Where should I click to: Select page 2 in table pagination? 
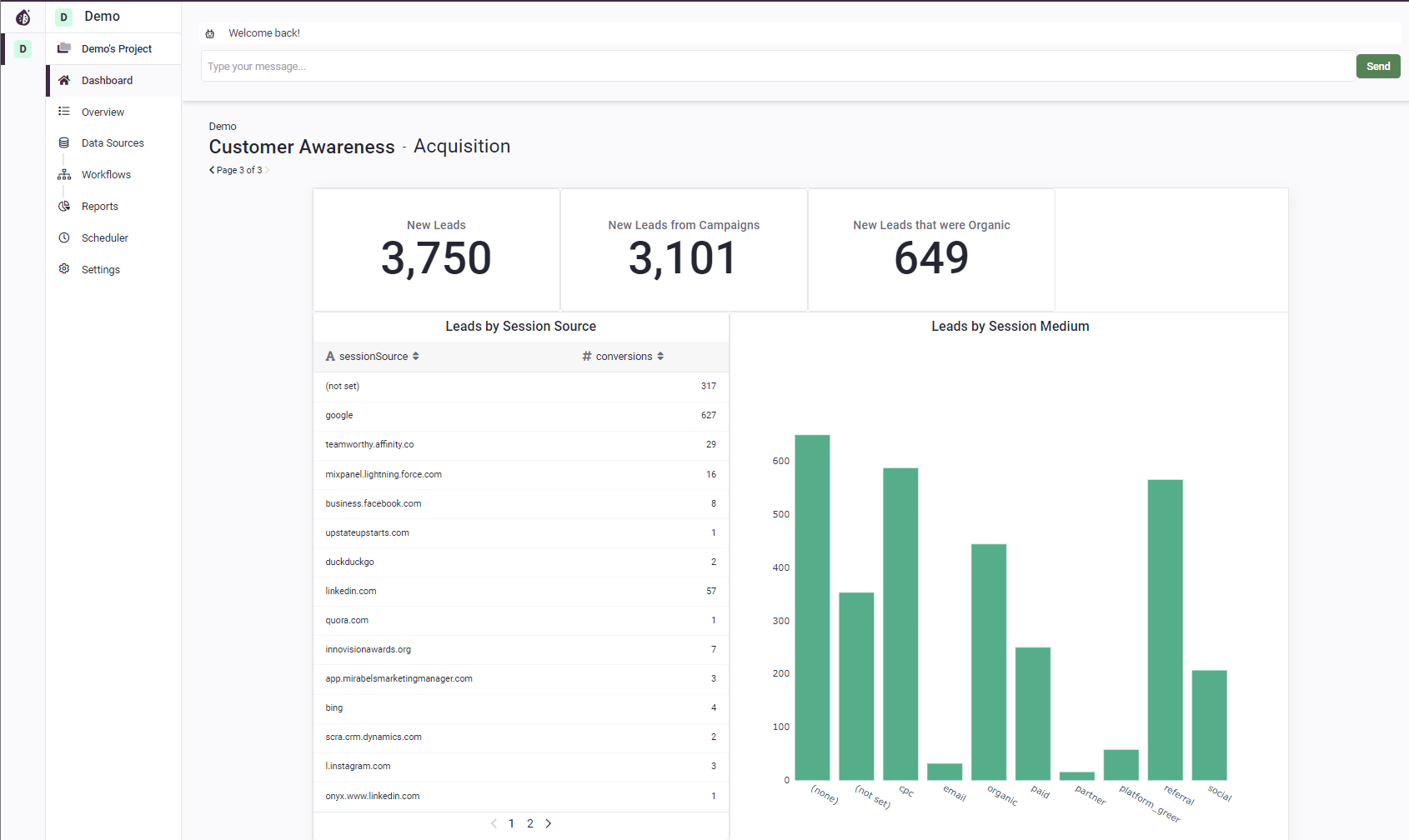(530, 823)
